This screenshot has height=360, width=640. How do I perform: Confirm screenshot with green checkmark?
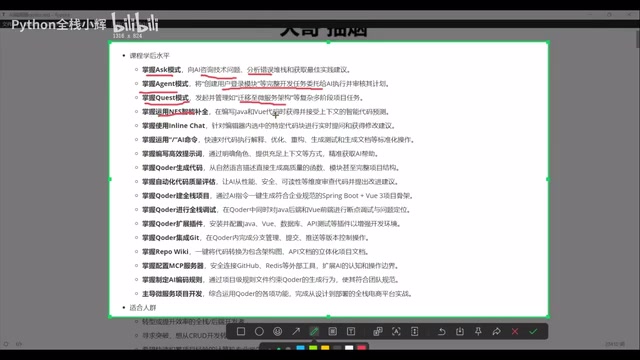[533, 331]
